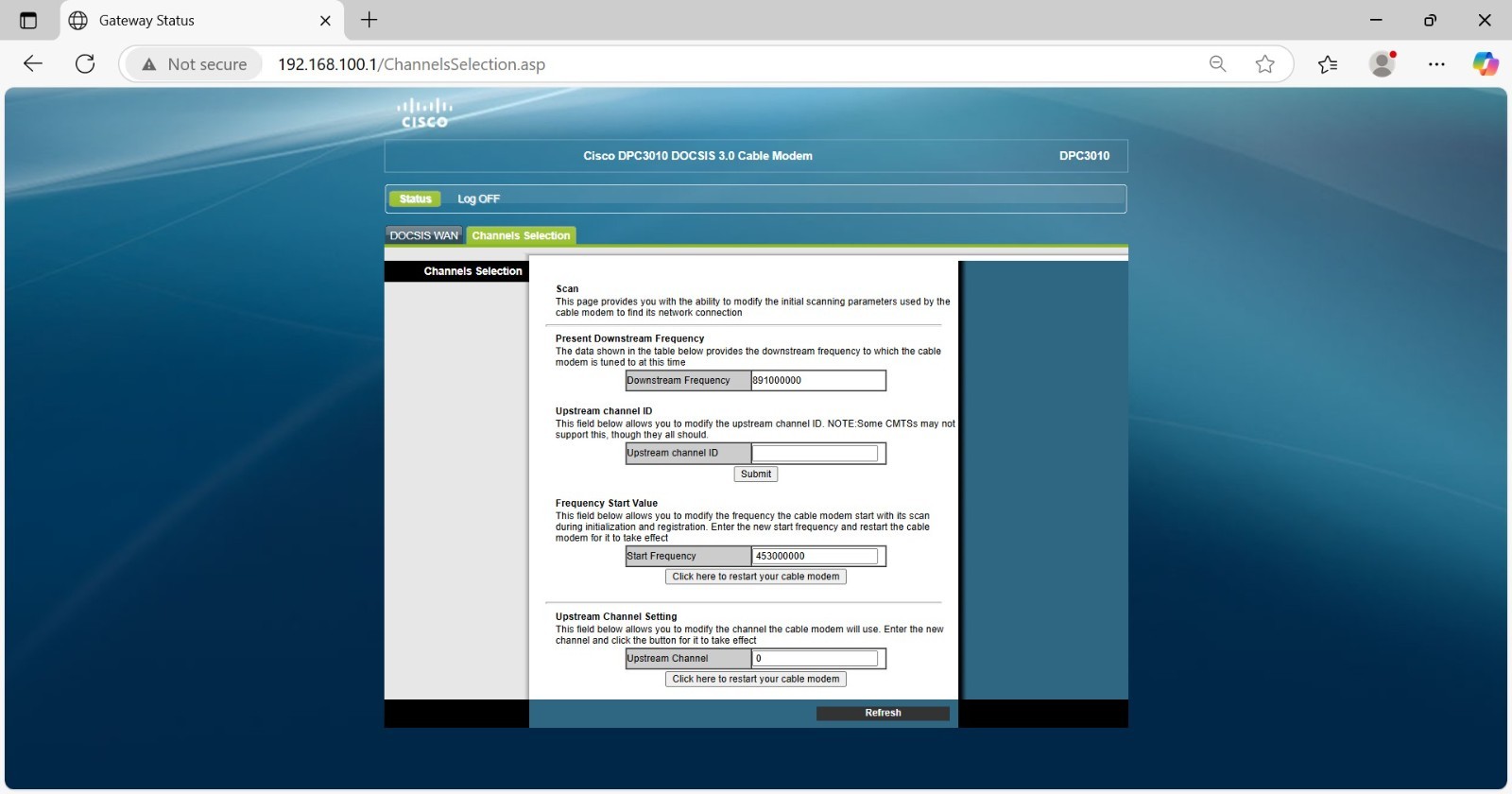
Task: Open Settings and more ellipsis menu
Action: coord(1436,63)
